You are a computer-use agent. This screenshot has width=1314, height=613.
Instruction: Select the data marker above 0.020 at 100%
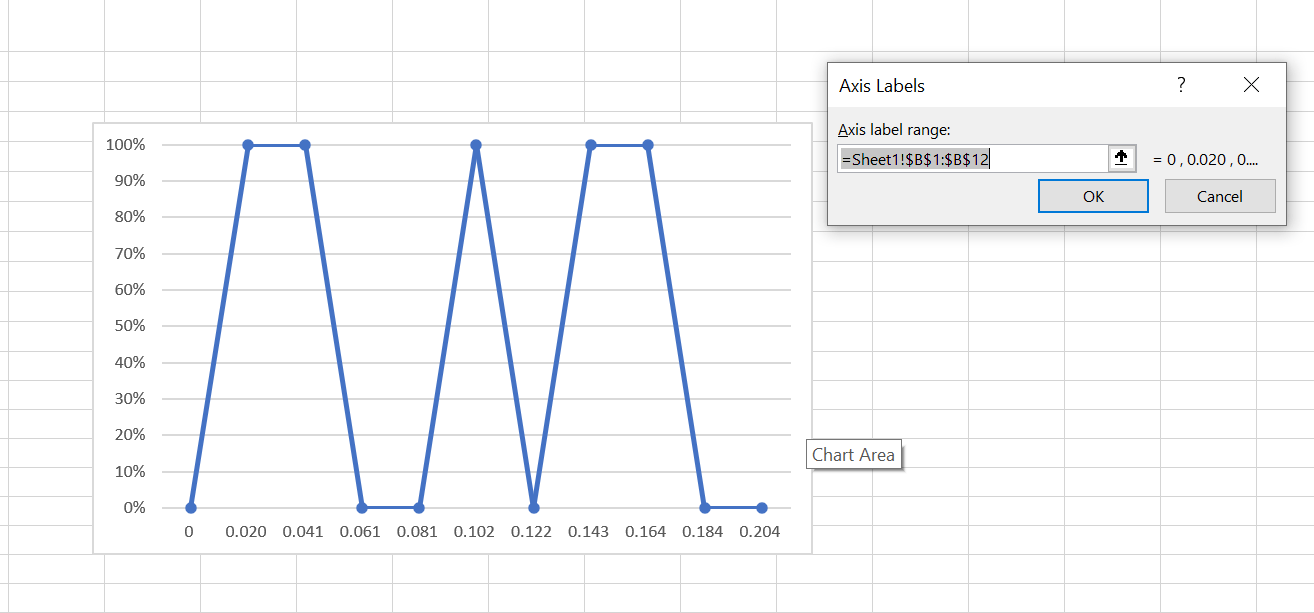point(248,145)
